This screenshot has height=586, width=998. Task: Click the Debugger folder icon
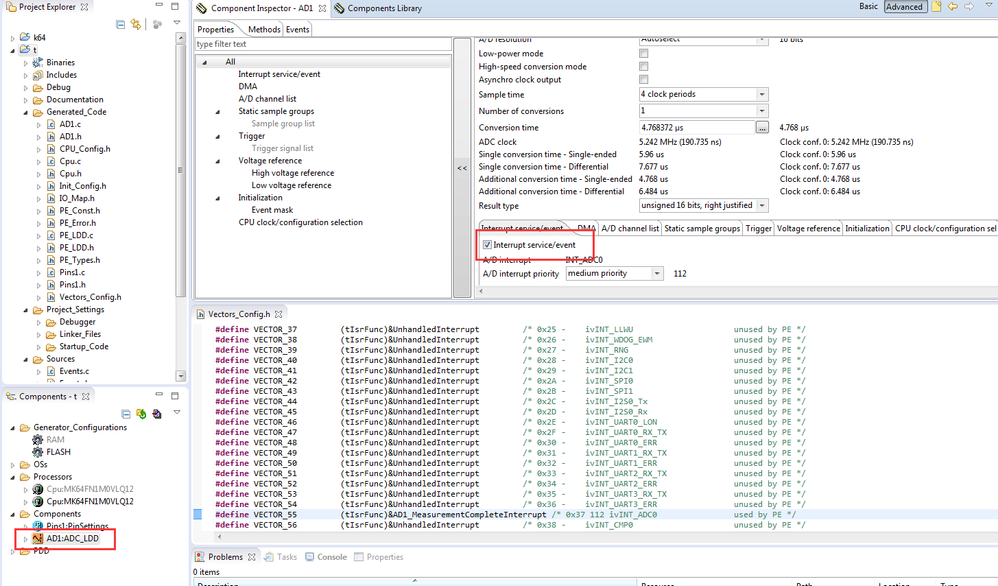pyautogui.click(x=51, y=322)
